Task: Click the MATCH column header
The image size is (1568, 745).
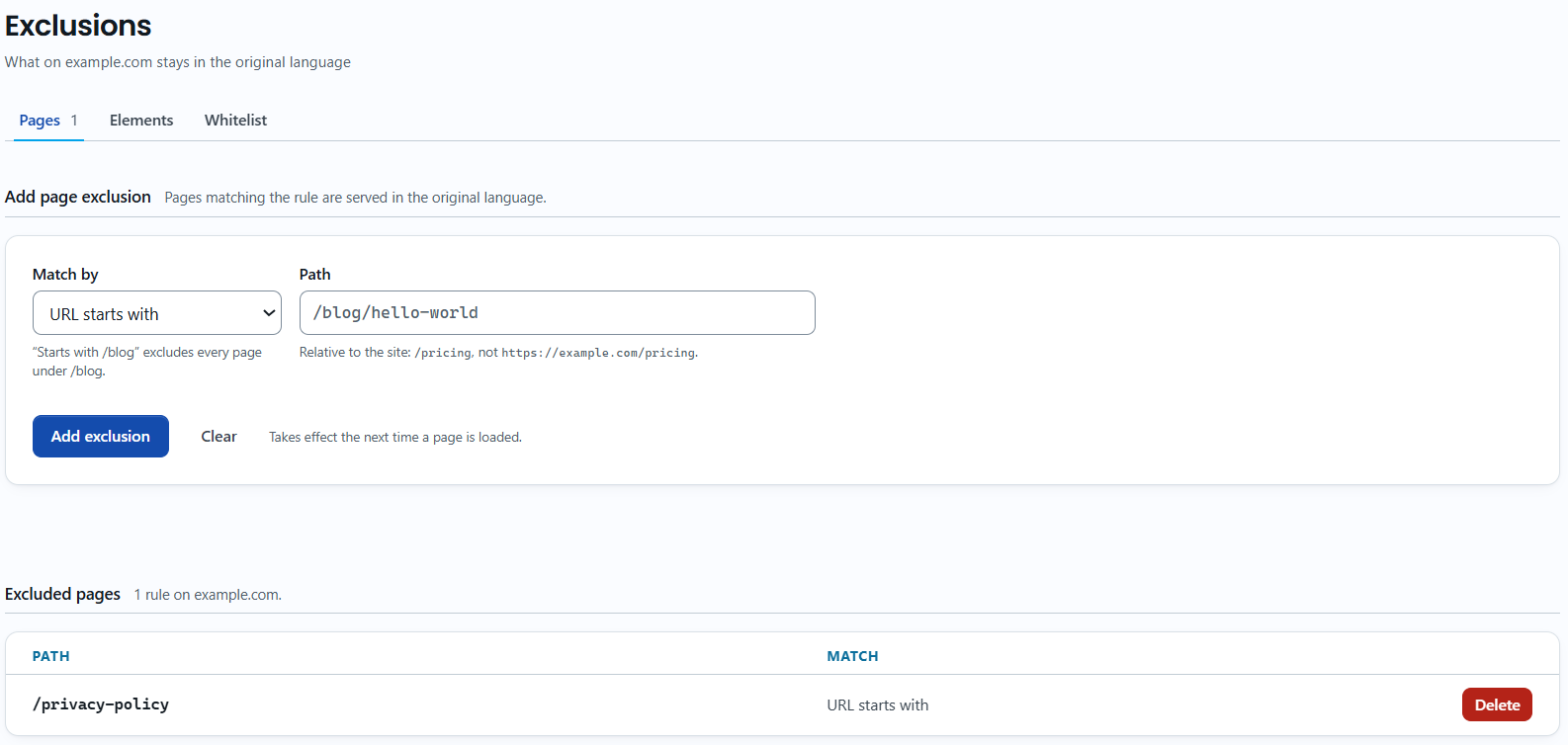Action: point(852,656)
